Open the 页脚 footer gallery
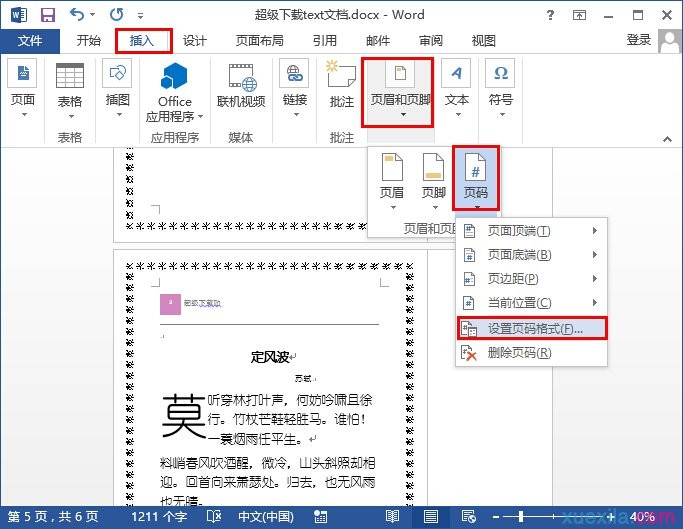This screenshot has width=683, height=529. [434, 180]
